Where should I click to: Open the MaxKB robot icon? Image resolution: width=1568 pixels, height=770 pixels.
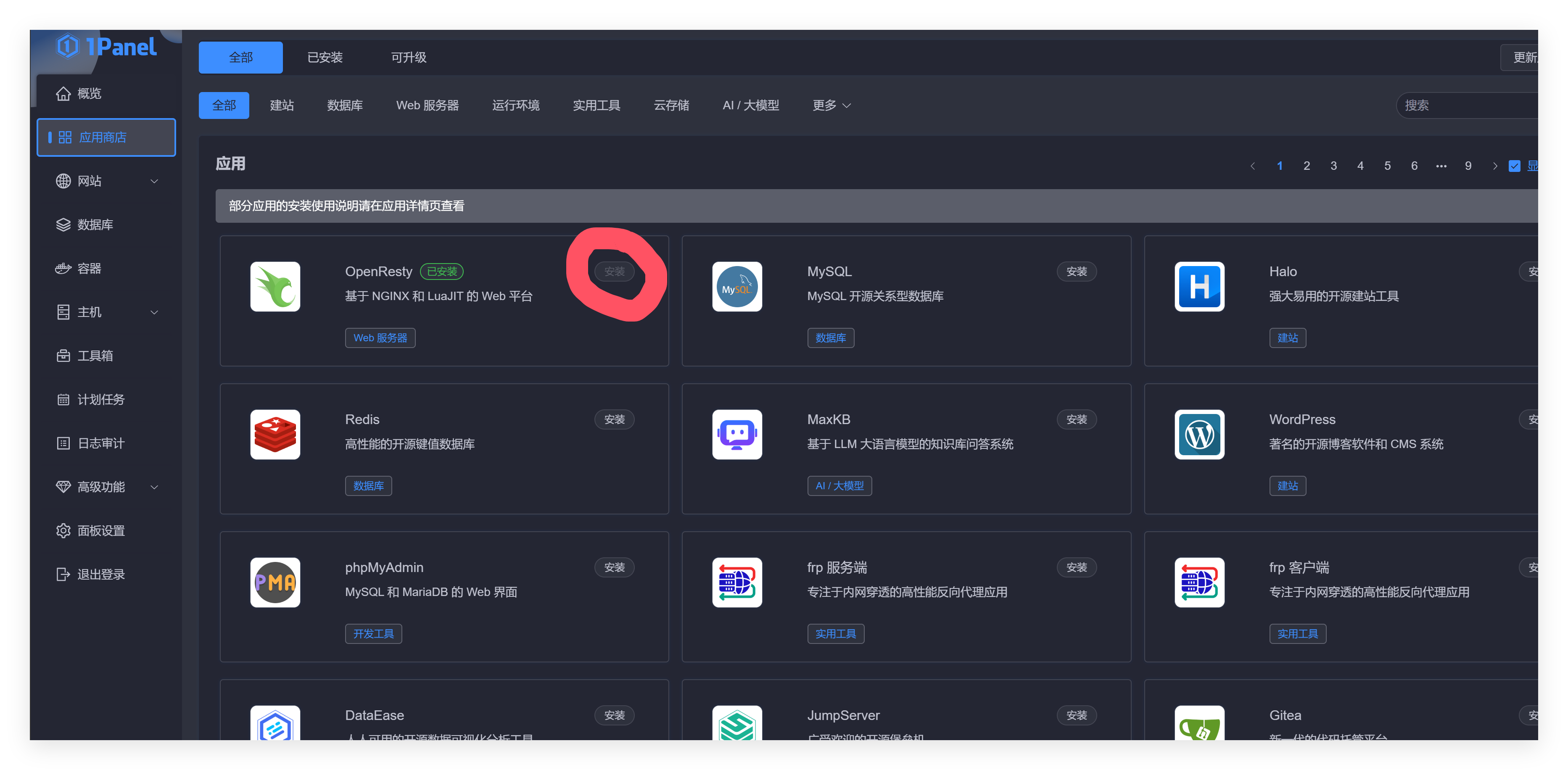click(737, 435)
